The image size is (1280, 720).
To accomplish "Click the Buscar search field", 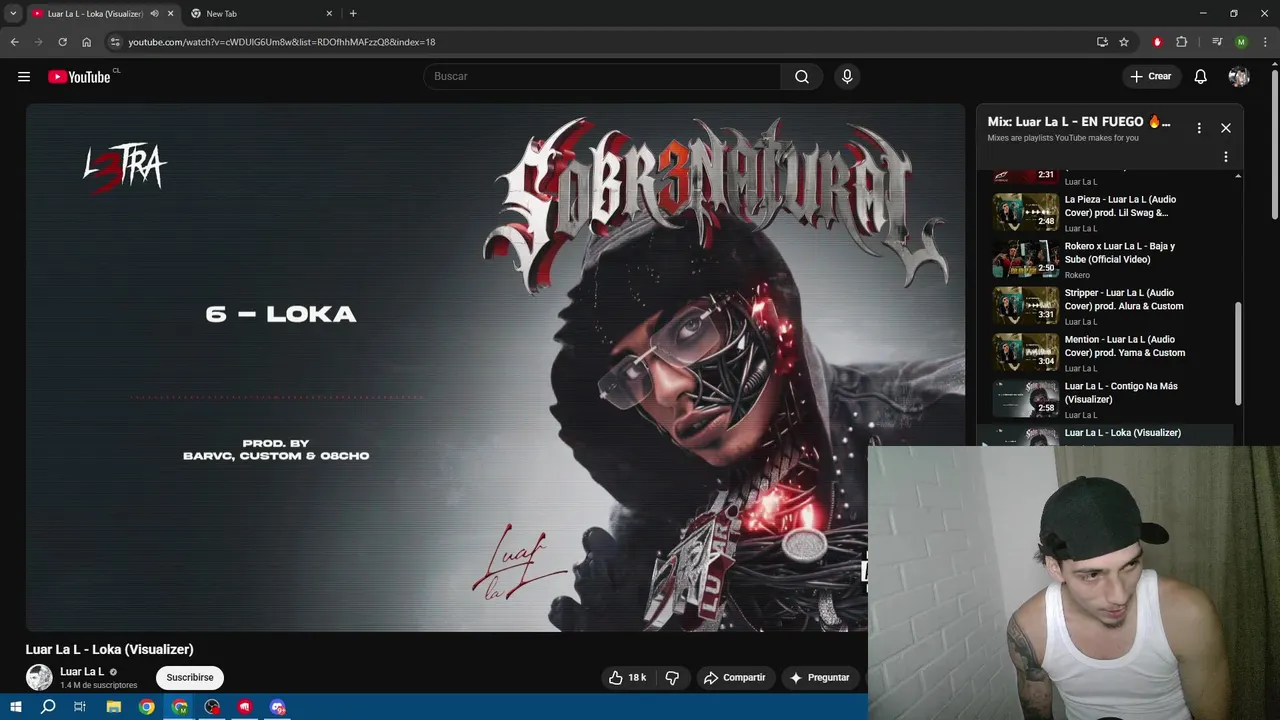I will point(602,77).
